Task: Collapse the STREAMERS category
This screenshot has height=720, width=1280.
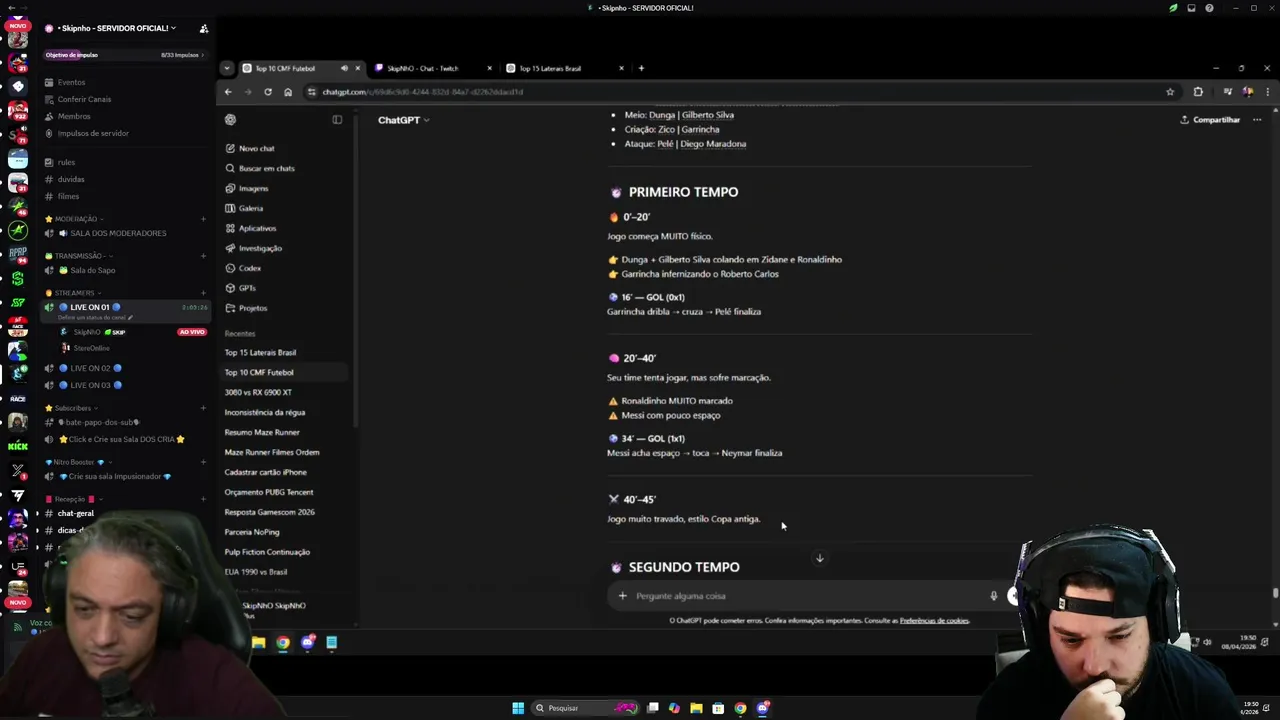Action: click(74, 293)
